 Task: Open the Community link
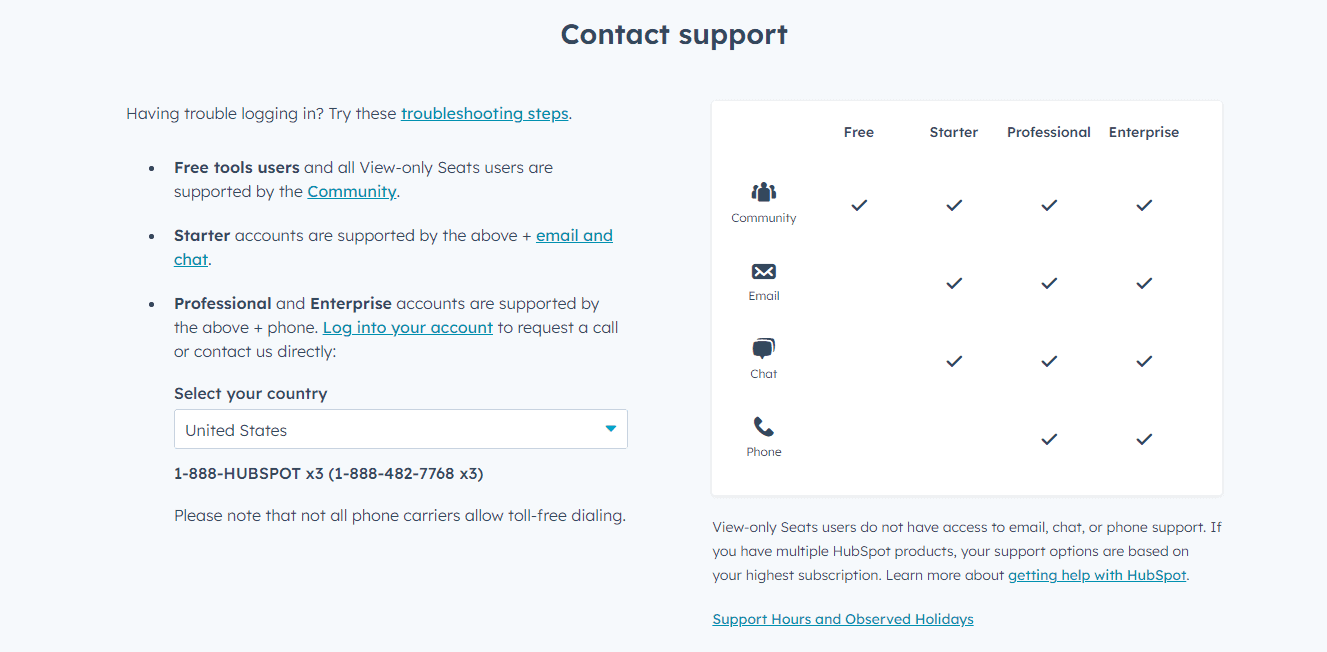coord(352,192)
